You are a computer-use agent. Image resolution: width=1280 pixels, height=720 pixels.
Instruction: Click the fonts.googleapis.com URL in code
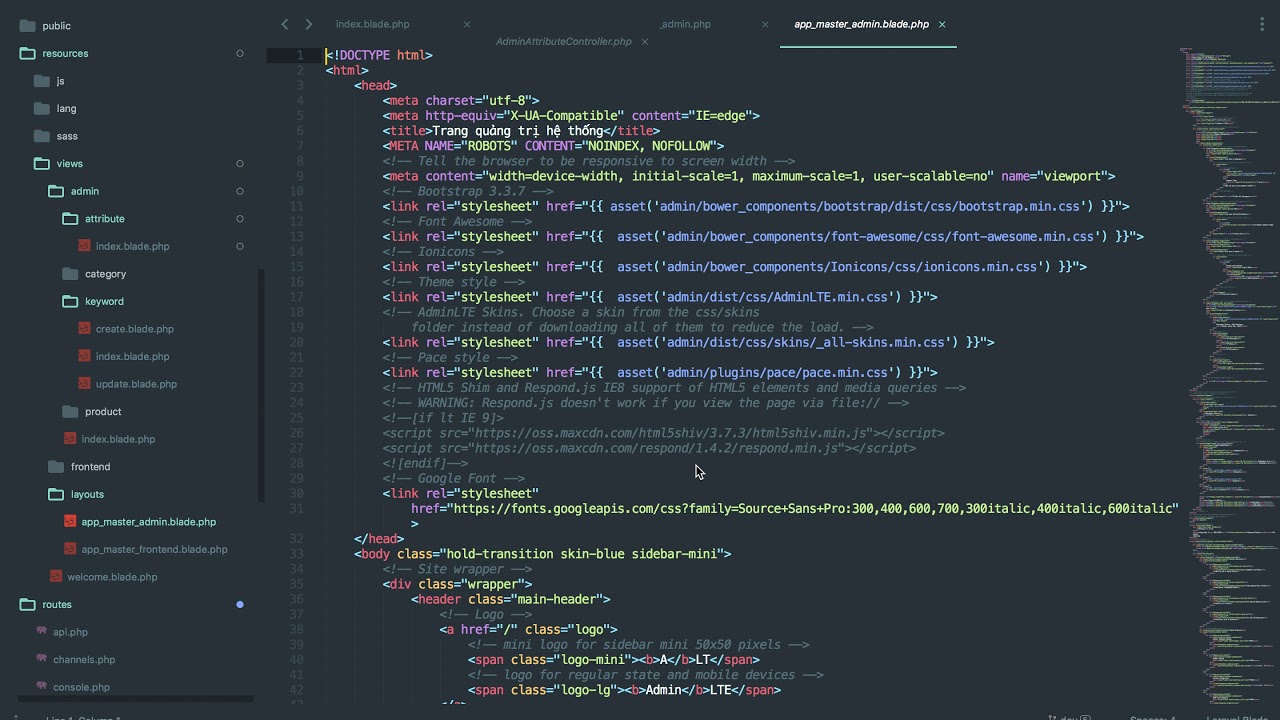[x=794, y=509]
